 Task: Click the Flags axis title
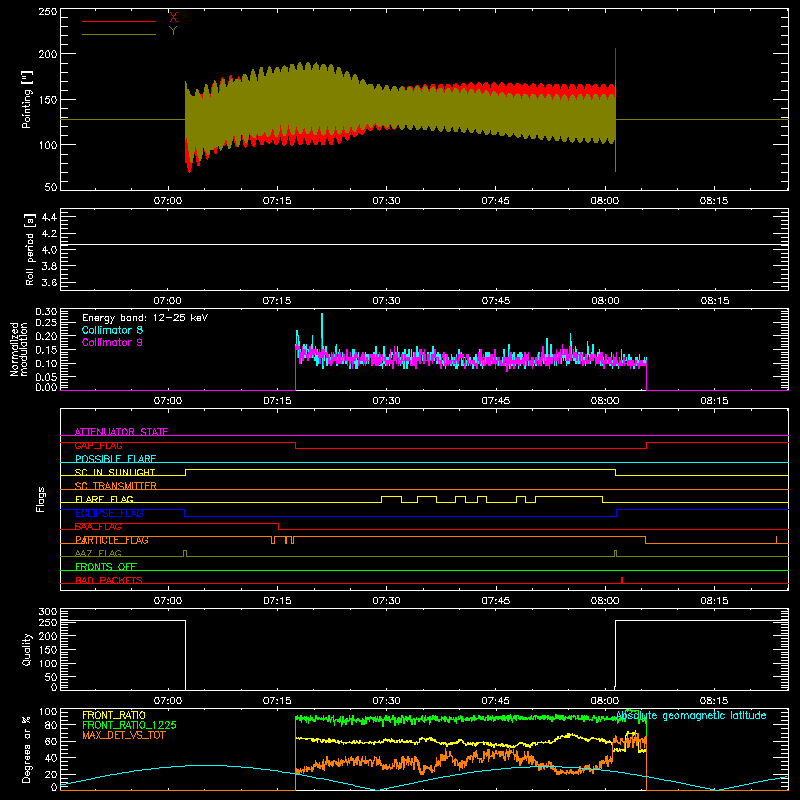41,499
